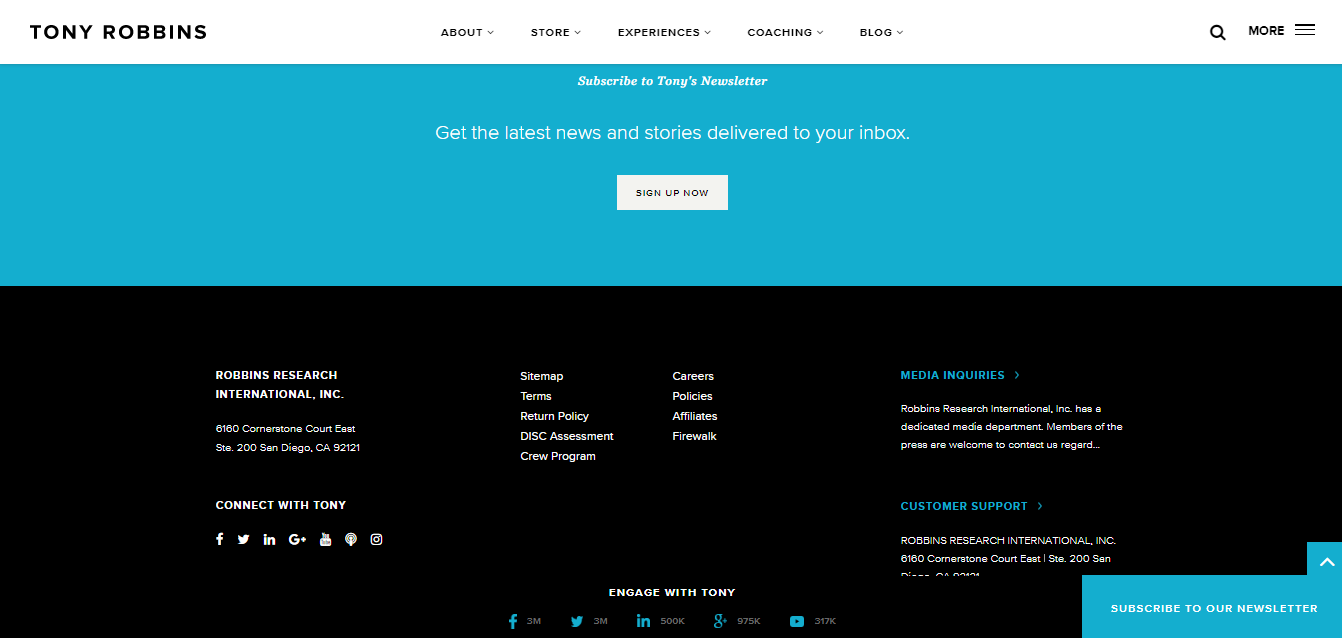
Task: Open Google Plus icon under Connect With Tony
Action: pyautogui.click(x=297, y=539)
